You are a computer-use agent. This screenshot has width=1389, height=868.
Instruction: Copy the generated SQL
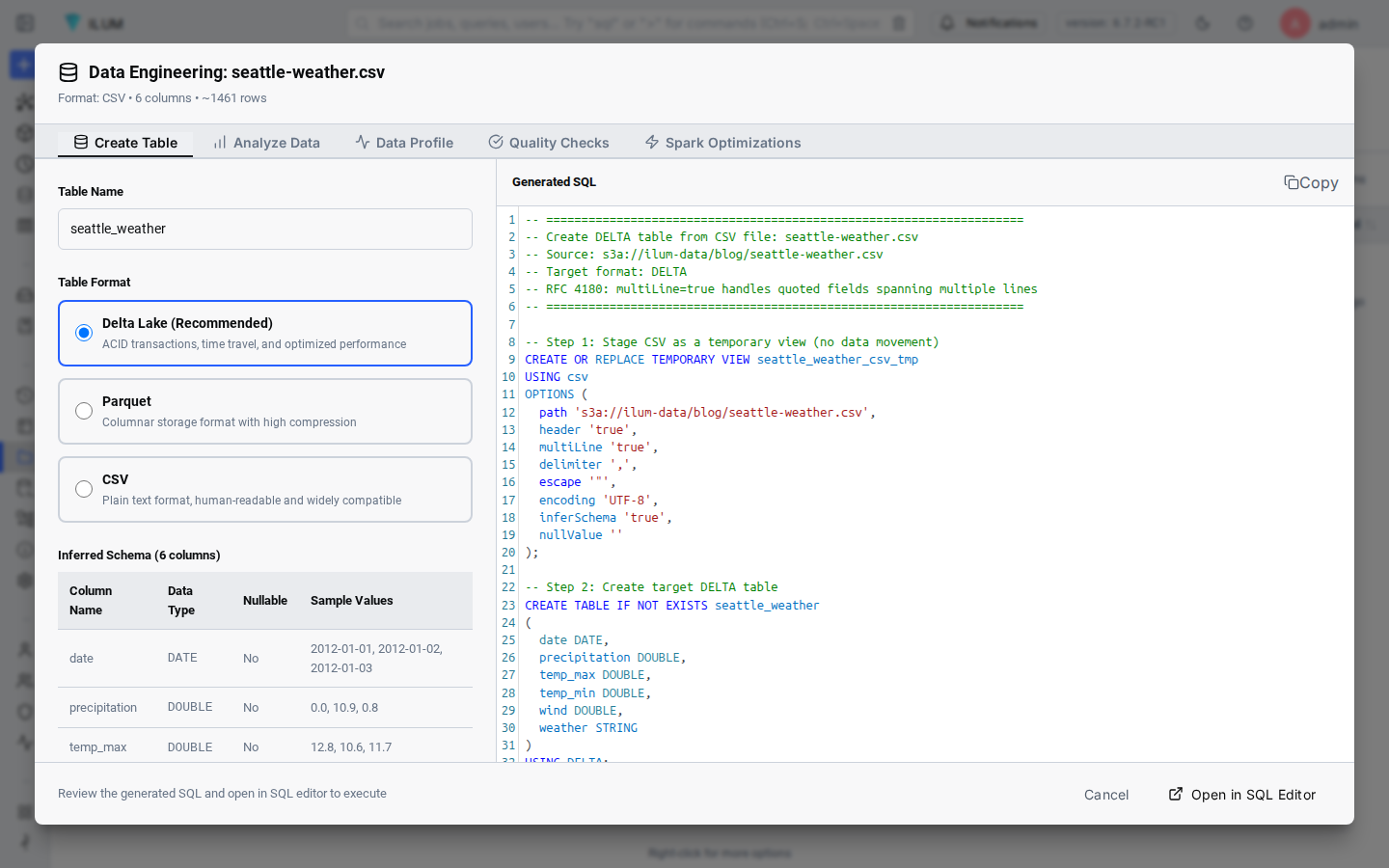pyautogui.click(x=1311, y=182)
